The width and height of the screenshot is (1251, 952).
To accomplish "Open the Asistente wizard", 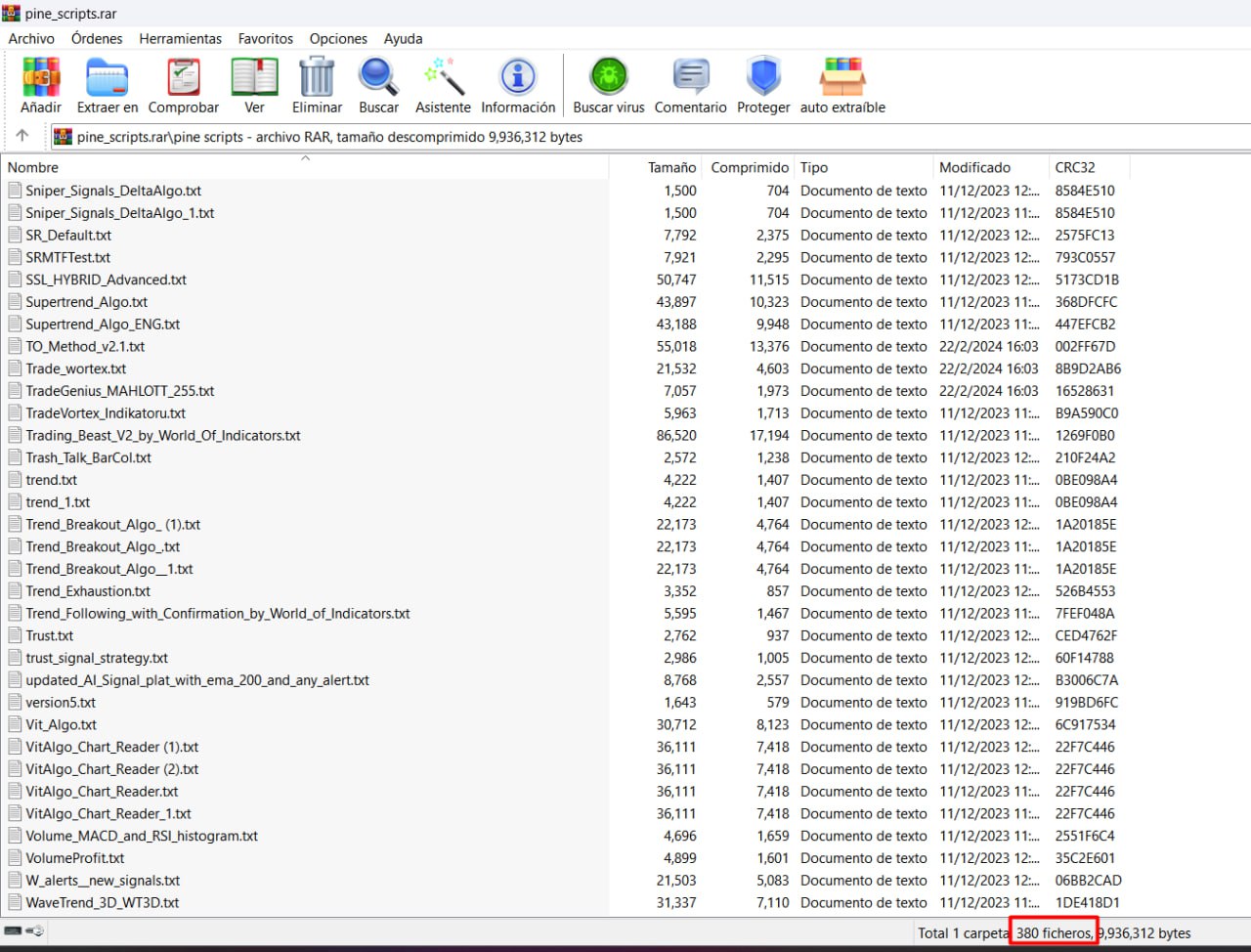I will point(443,85).
